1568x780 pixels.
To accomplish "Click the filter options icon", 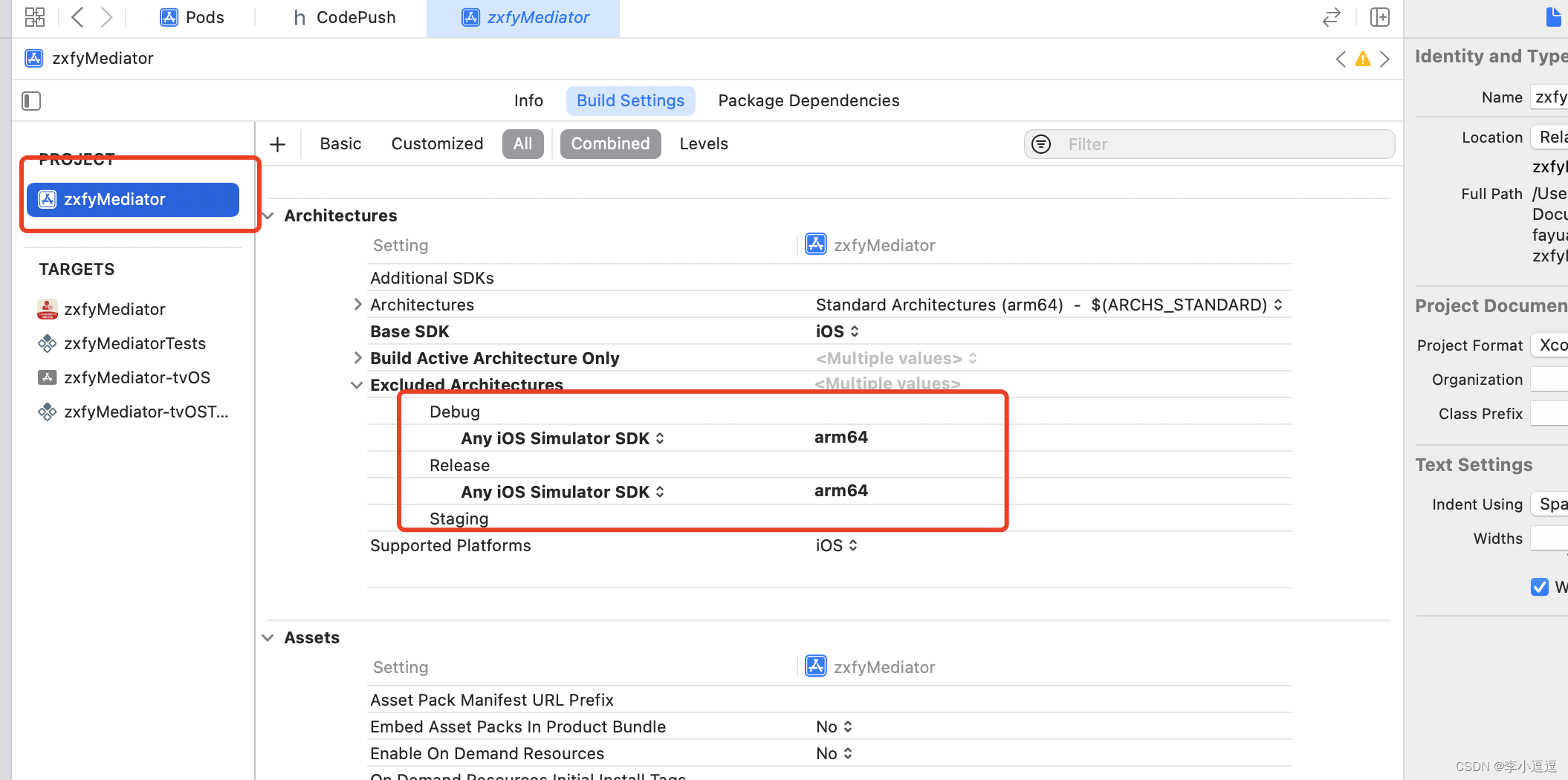I will [x=1041, y=144].
